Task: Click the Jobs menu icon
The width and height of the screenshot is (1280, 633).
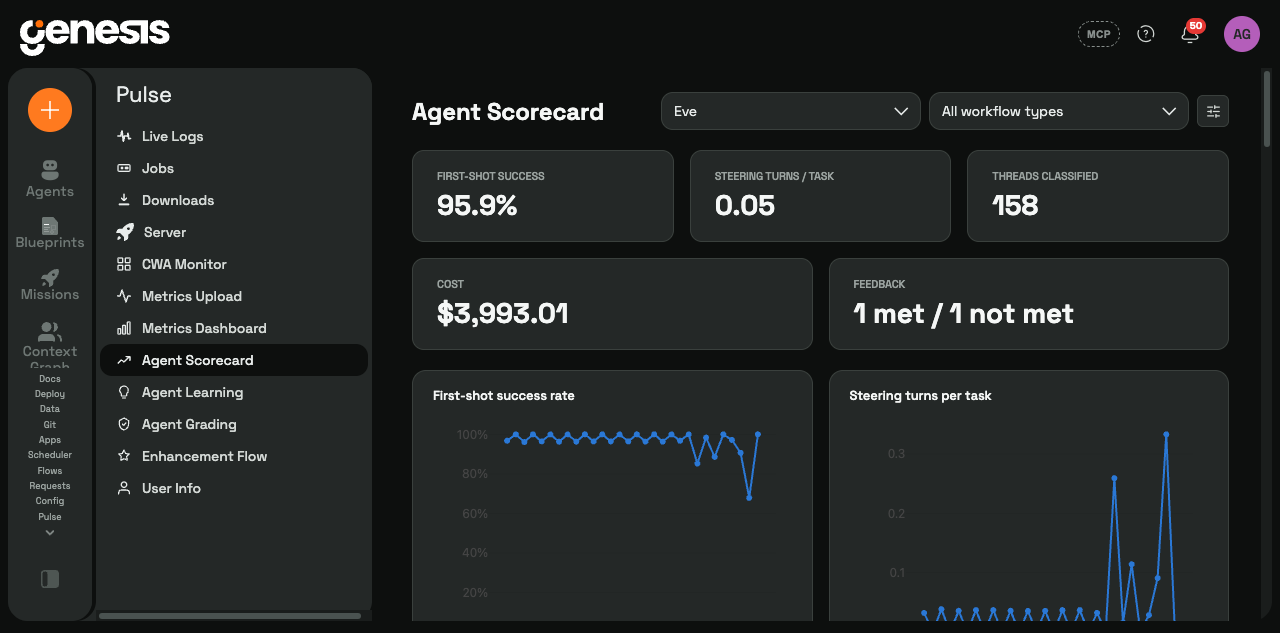Action: click(x=124, y=168)
